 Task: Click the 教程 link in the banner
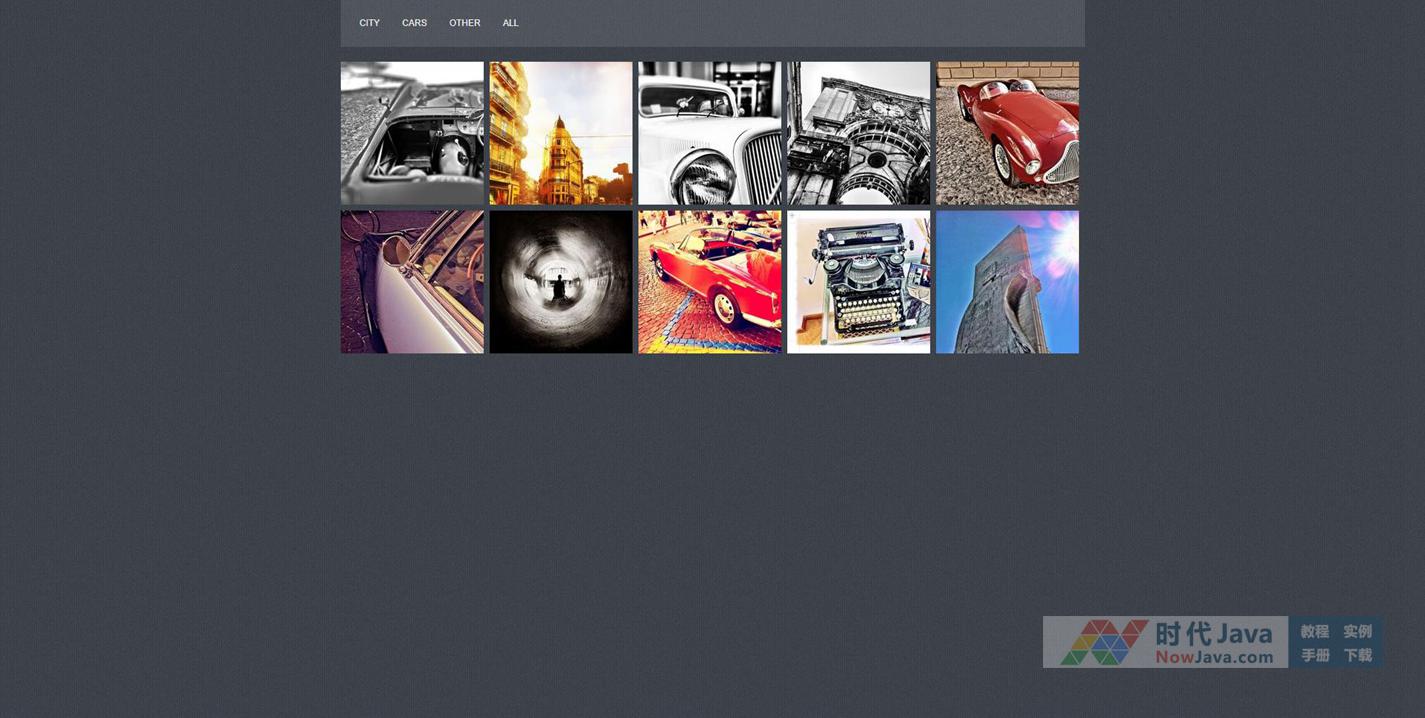point(1314,631)
